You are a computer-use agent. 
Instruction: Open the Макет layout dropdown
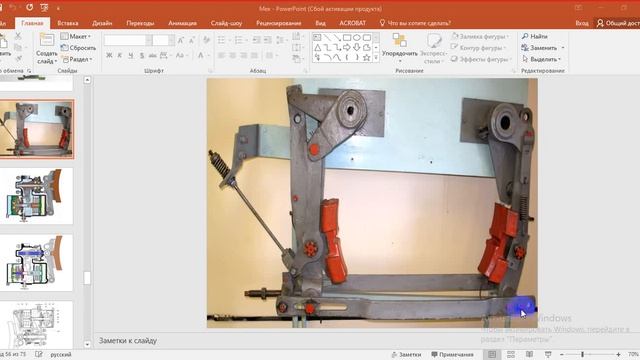(76, 36)
